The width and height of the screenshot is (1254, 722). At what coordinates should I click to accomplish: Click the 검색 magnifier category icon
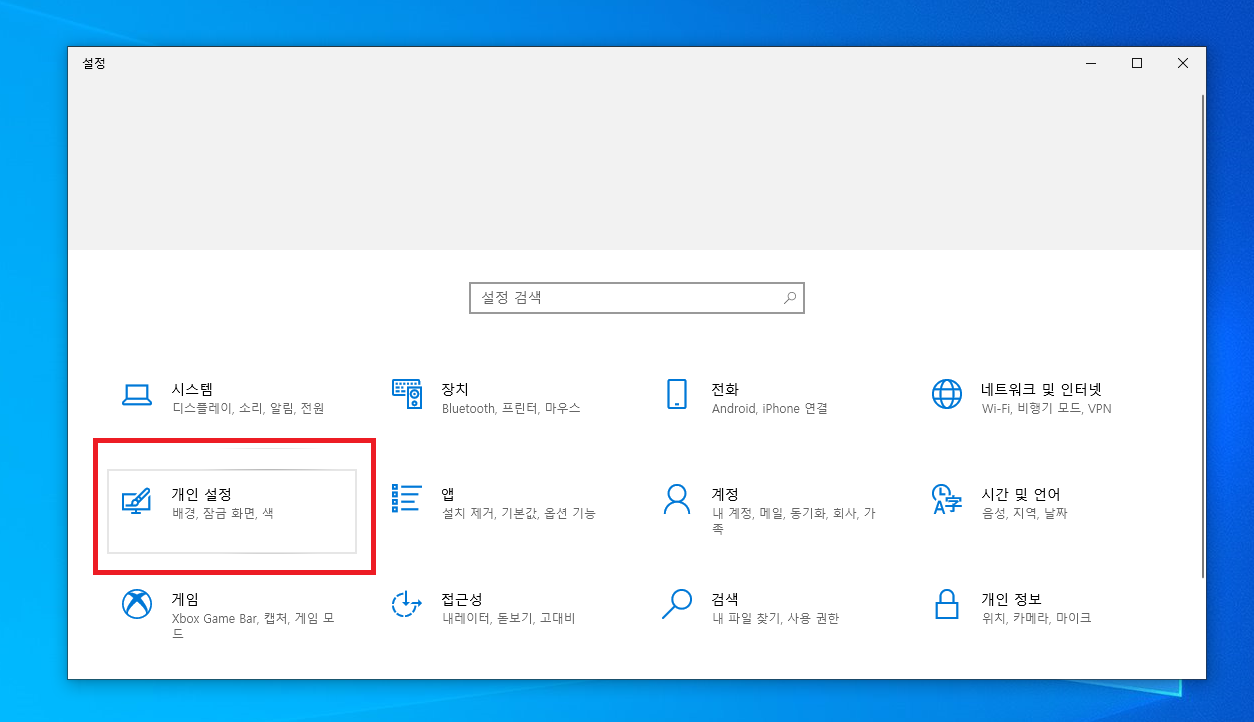[x=677, y=603]
